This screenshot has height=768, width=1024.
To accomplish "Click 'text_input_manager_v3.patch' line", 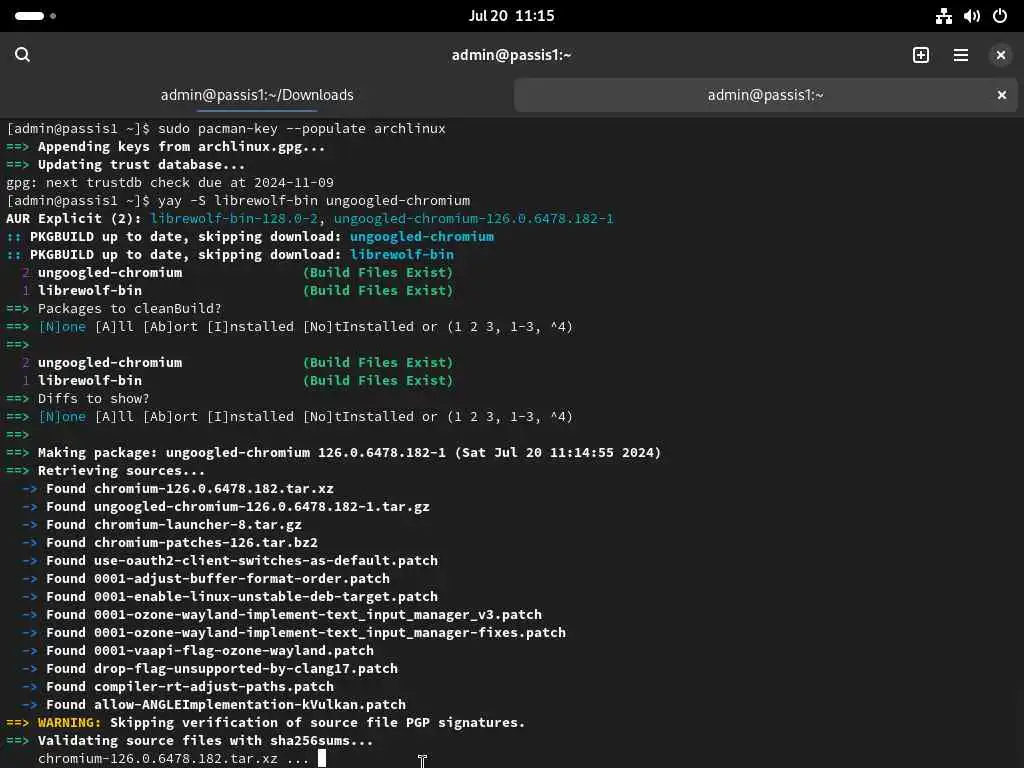I will pyautogui.click(x=282, y=615).
